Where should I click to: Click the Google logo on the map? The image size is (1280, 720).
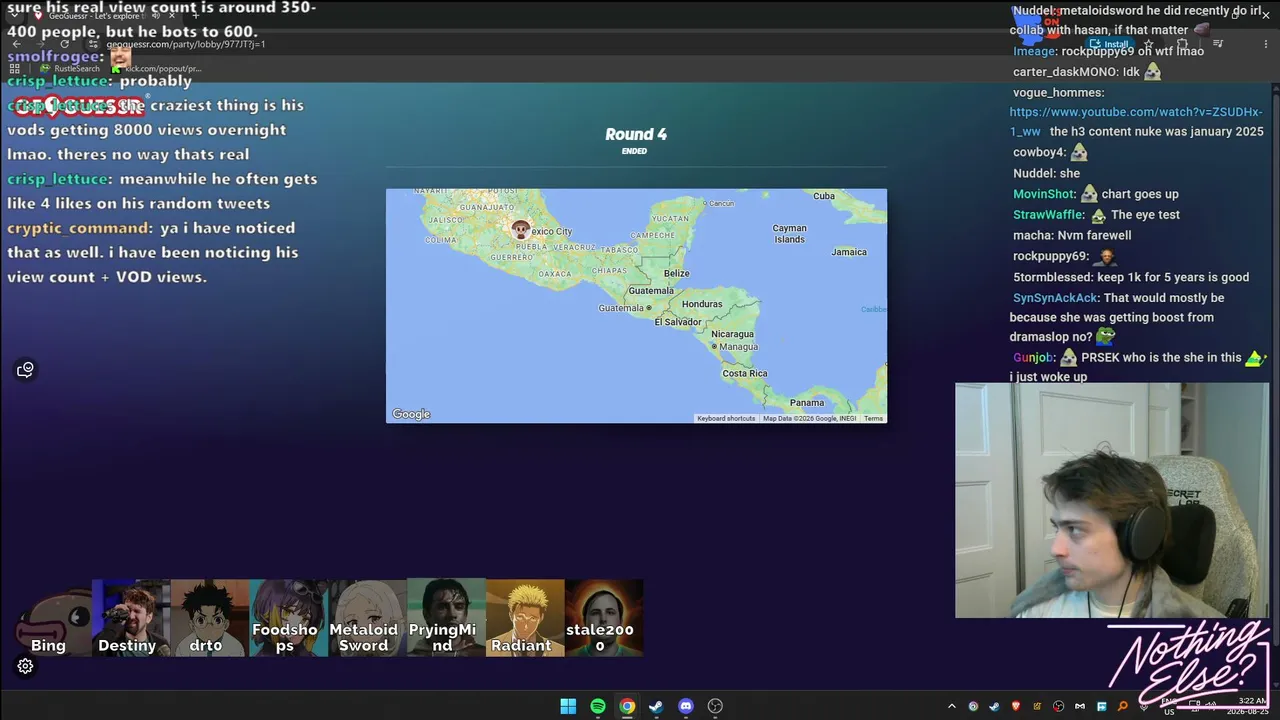pos(411,414)
